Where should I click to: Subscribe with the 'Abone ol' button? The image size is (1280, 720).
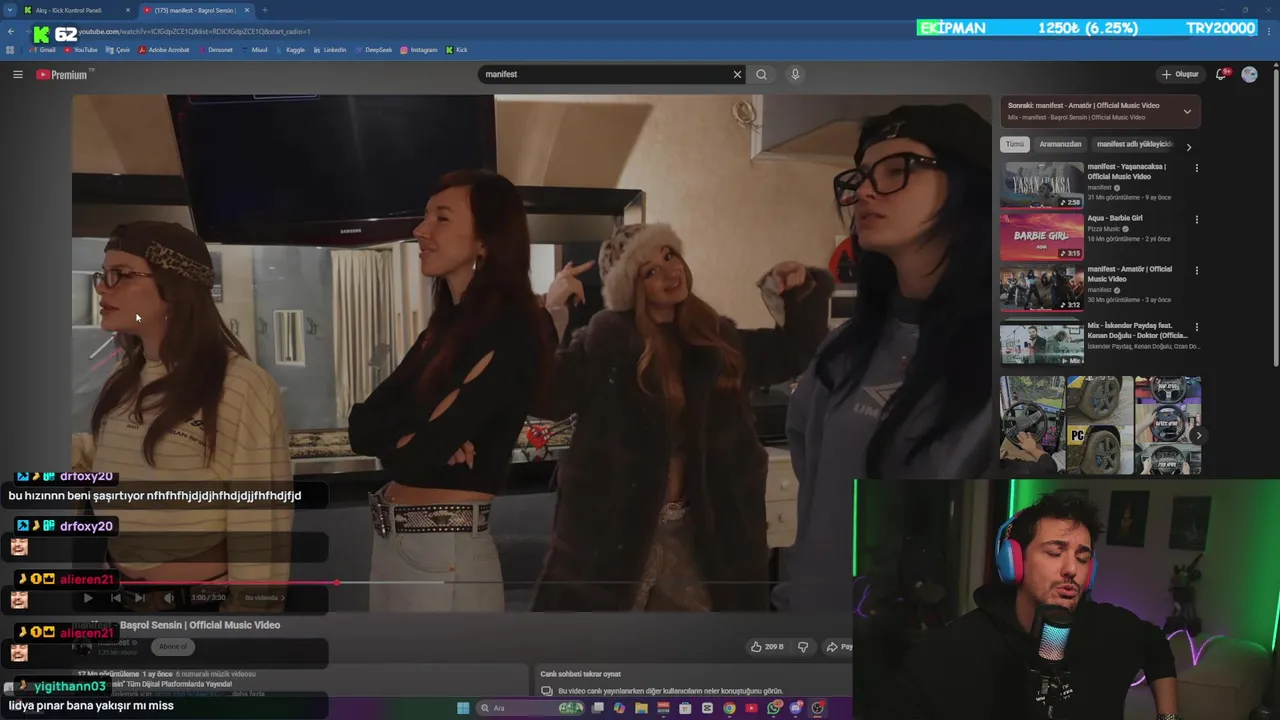point(173,647)
